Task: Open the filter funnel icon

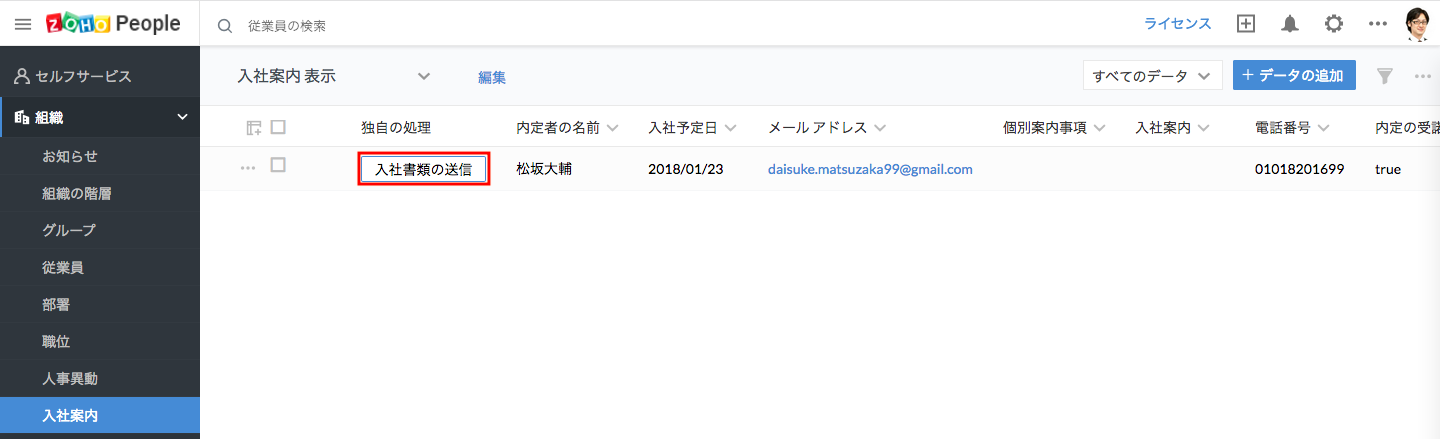Action: point(1385,76)
